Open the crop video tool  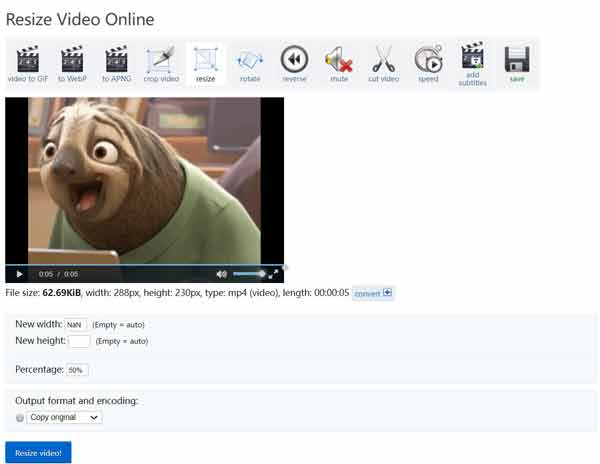(x=161, y=64)
